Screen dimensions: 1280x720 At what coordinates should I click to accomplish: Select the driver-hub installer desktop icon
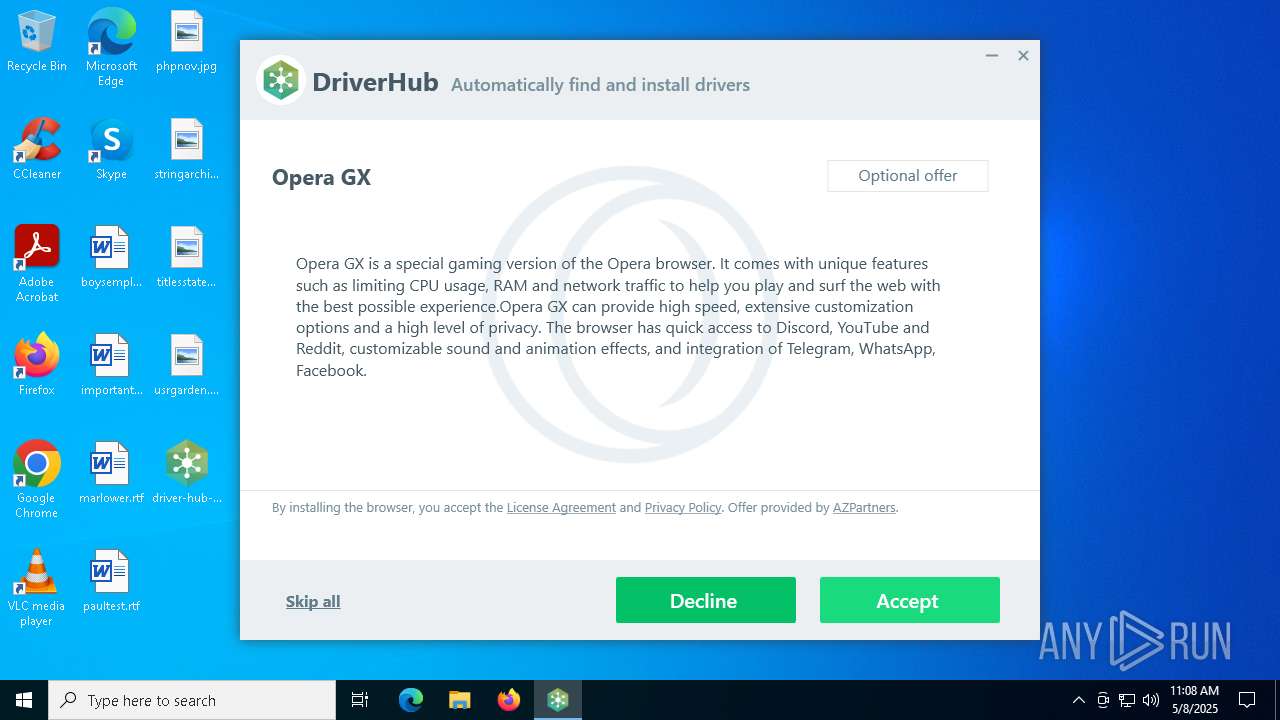click(187, 473)
